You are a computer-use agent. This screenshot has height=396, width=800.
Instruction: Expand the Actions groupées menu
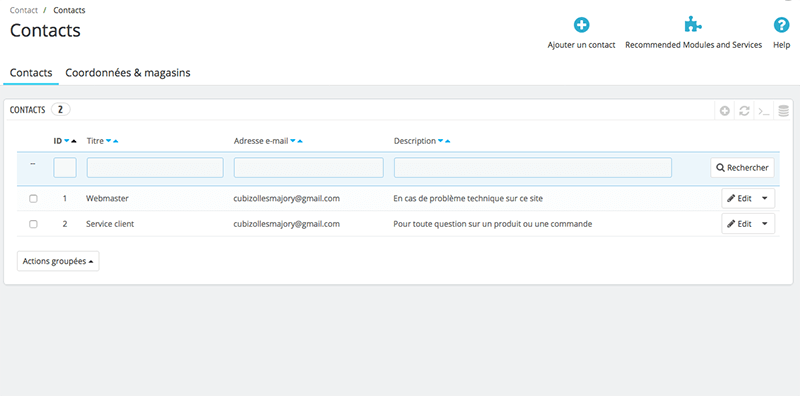[58, 261]
